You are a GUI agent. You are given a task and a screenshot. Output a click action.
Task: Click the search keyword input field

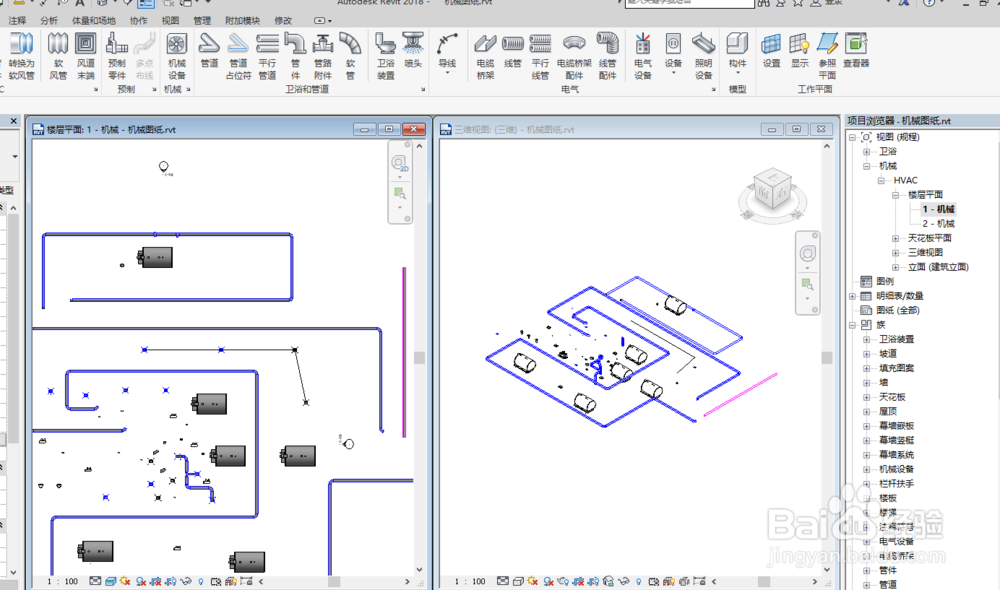coord(689,3)
